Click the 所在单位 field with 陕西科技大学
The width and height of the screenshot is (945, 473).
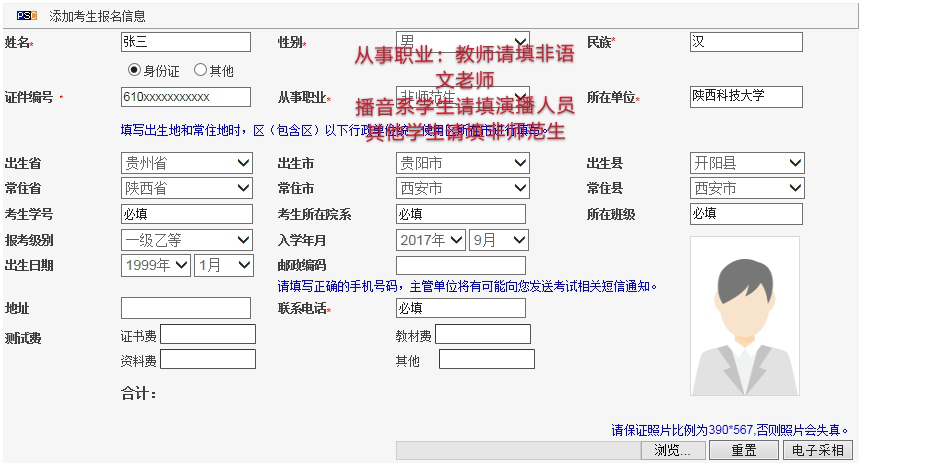[x=746, y=97]
